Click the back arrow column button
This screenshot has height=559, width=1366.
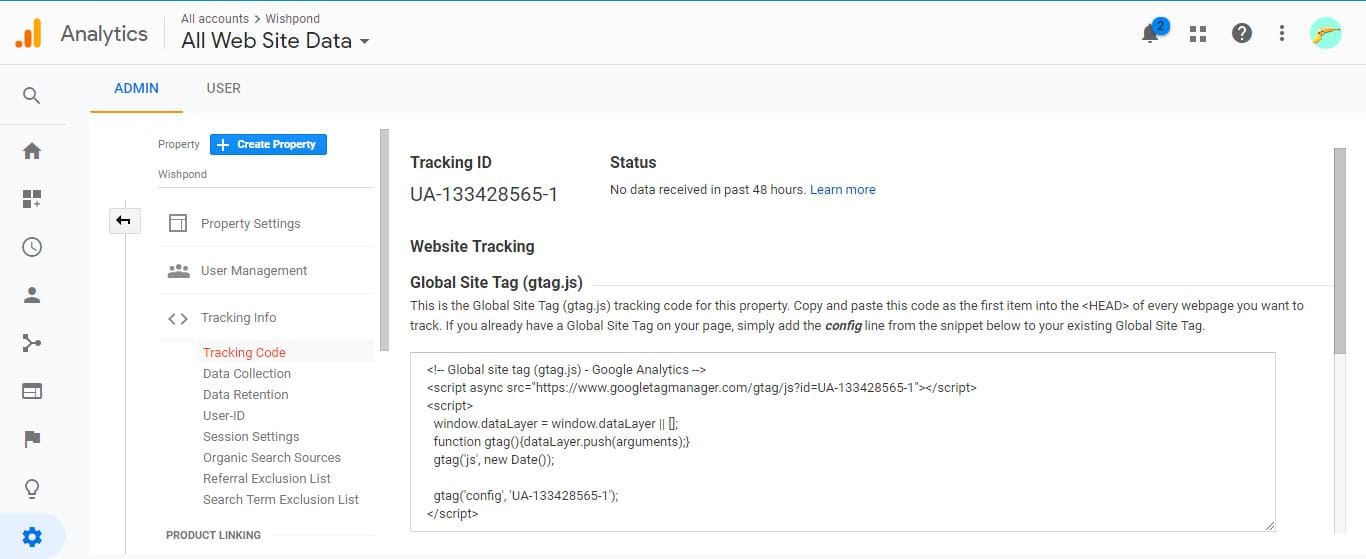click(124, 221)
